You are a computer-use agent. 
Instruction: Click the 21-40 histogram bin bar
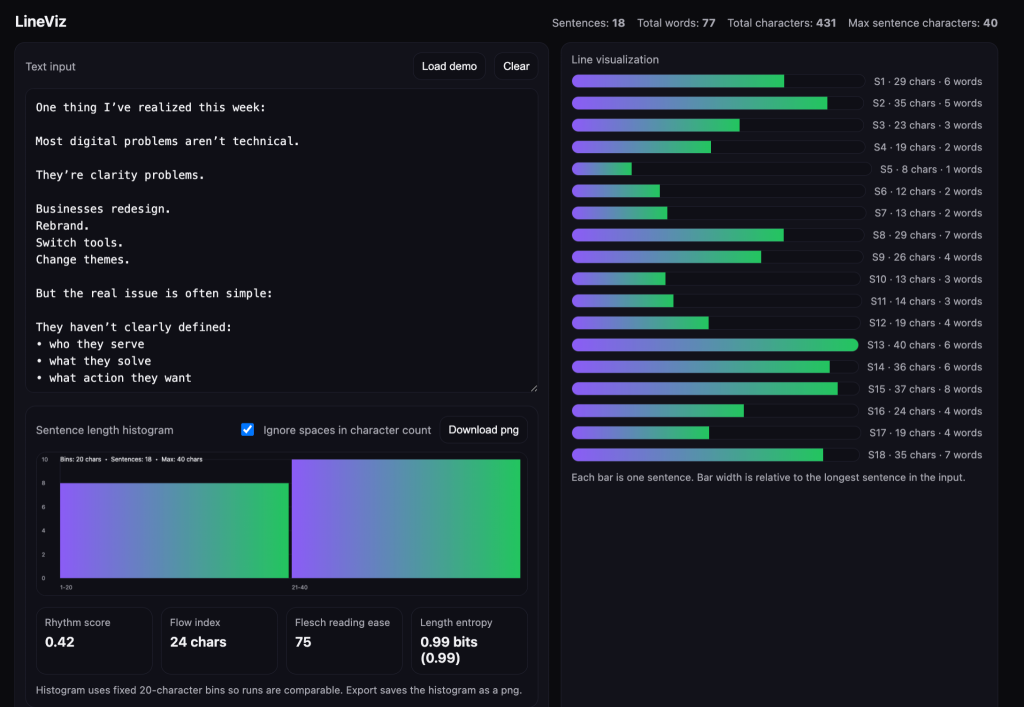[x=406, y=518]
